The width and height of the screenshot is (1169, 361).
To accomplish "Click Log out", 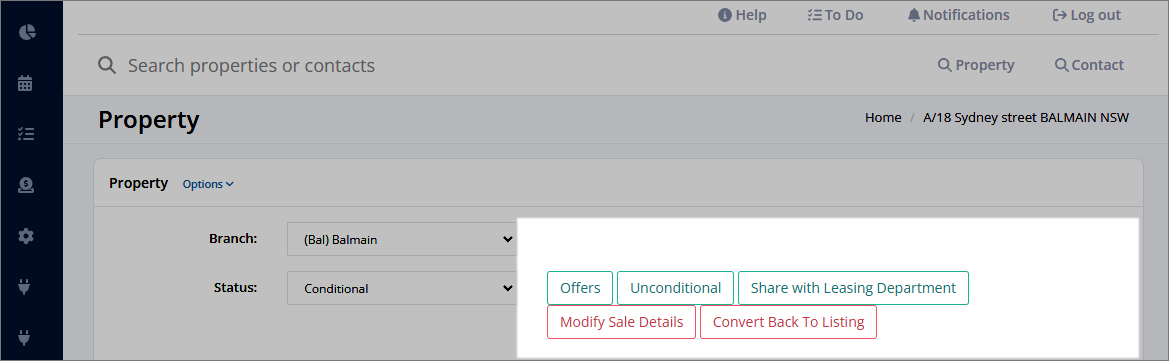I will tap(1086, 15).
